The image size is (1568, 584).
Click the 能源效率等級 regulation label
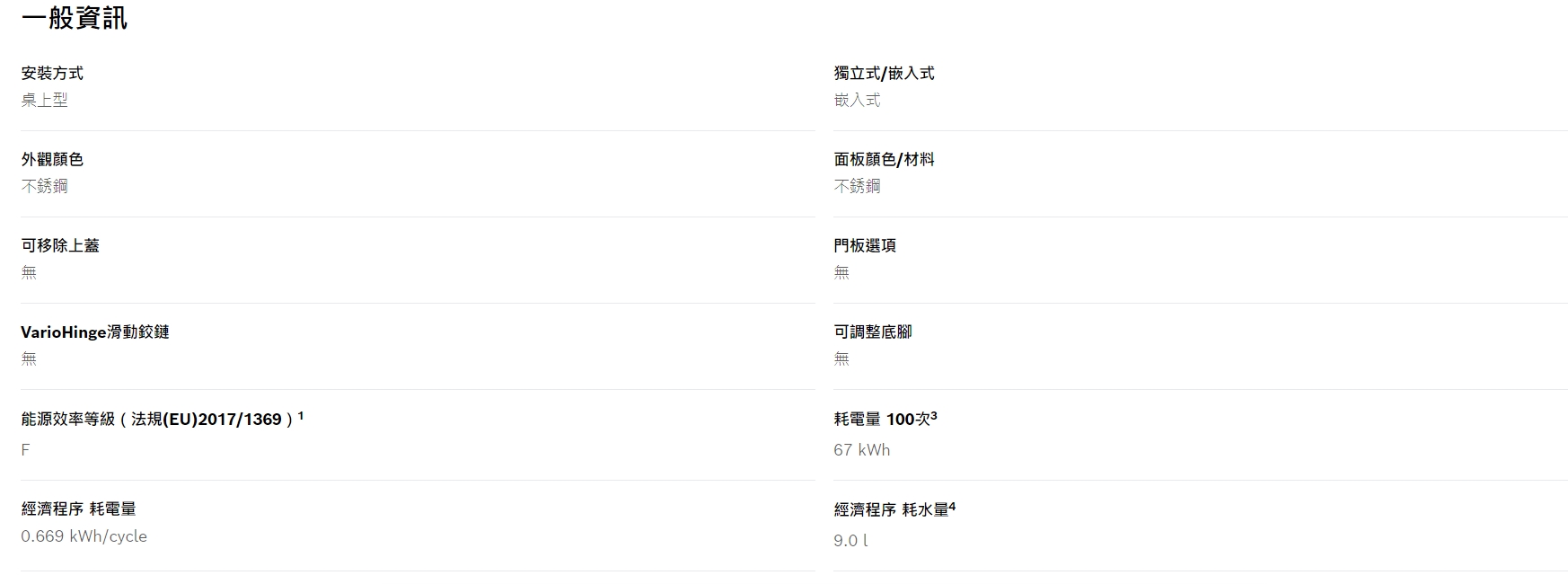(157, 419)
